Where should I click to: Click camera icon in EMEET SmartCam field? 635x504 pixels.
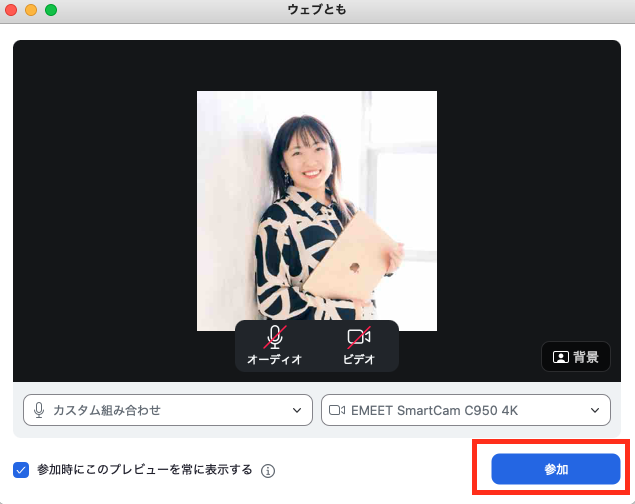click(x=337, y=410)
